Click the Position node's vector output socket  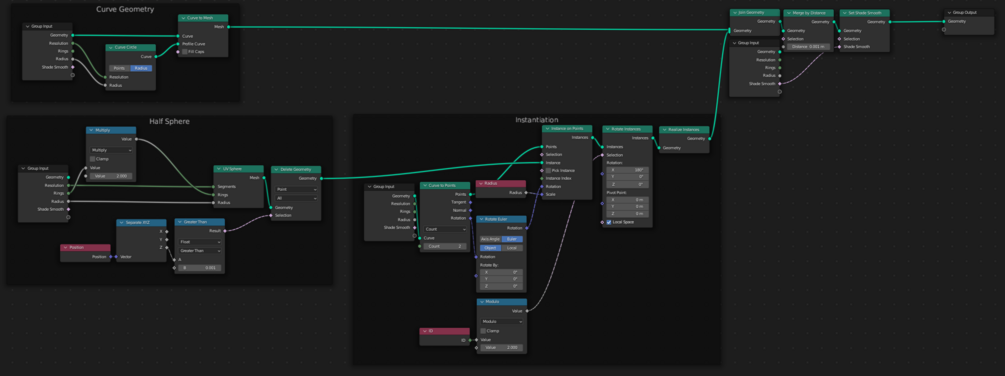pos(111,257)
